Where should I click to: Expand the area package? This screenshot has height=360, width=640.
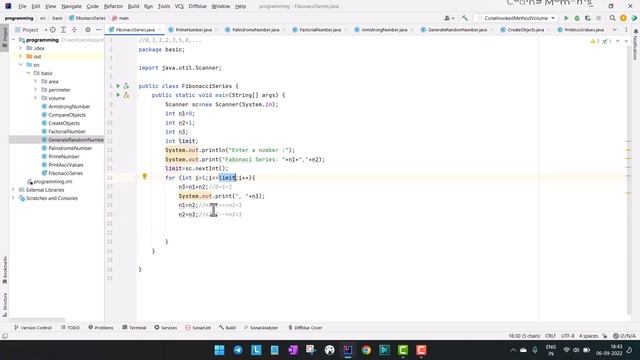tap(36, 82)
